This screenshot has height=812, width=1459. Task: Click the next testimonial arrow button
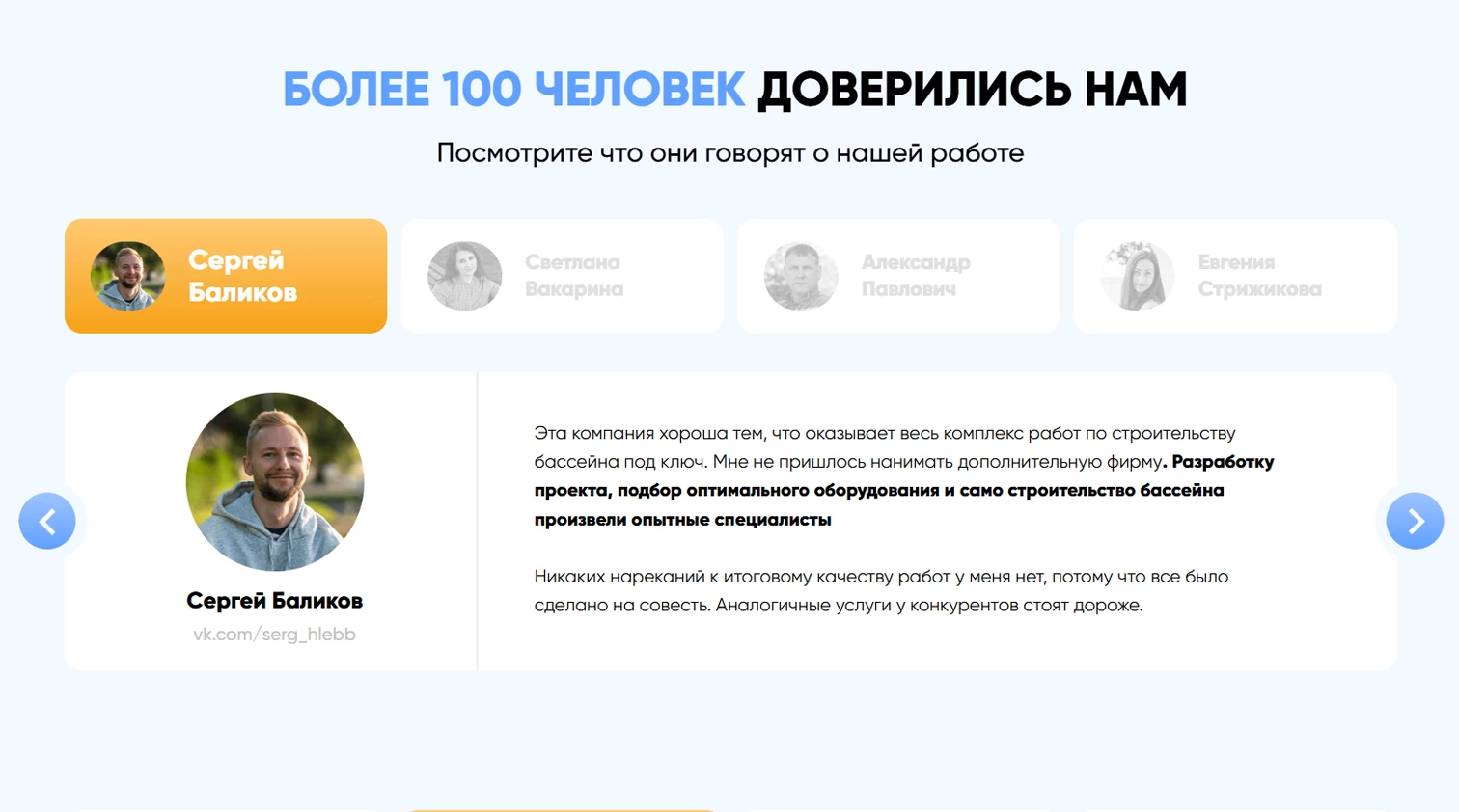tap(1415, 521)
